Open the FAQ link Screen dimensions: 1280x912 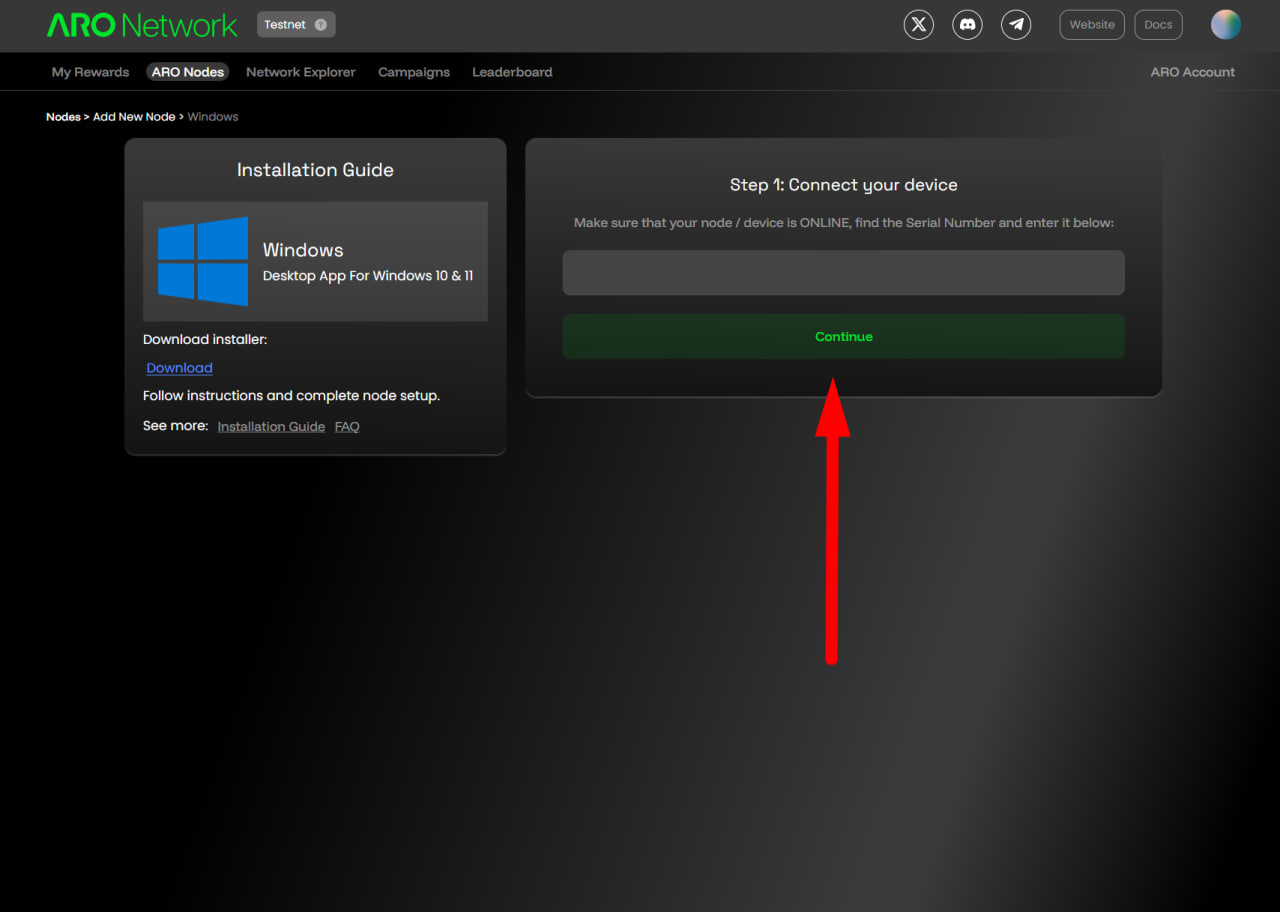tap(347, 427)
